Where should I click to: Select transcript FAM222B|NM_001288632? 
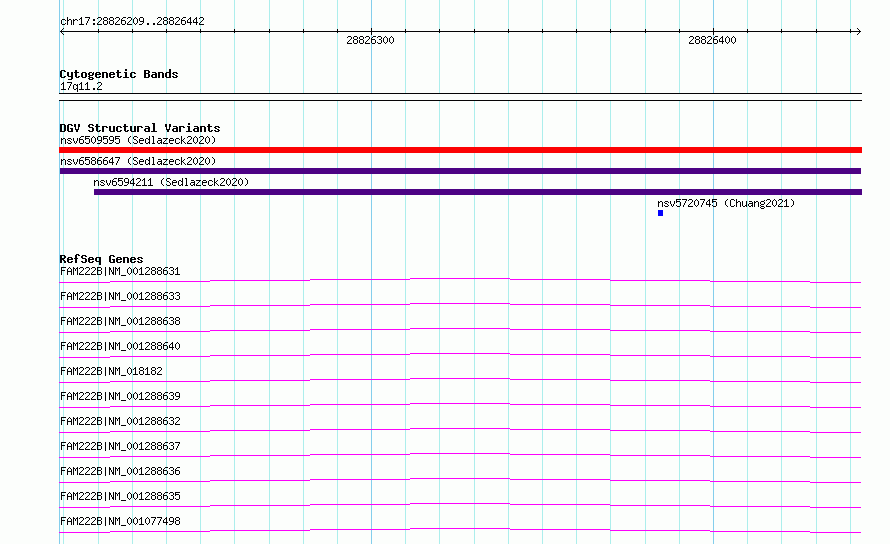[120, 421]
